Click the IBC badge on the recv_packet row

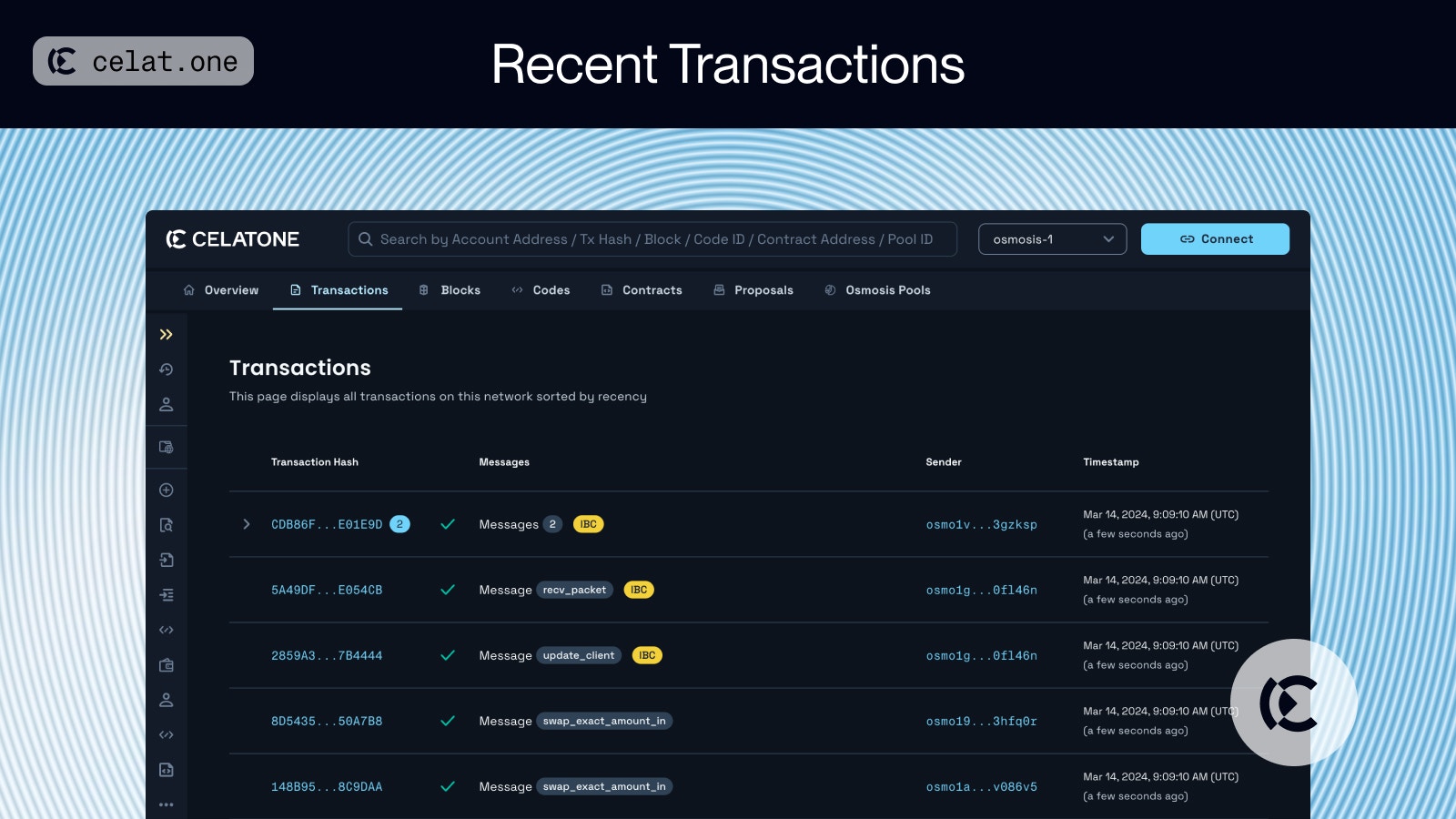coord(639,590)
